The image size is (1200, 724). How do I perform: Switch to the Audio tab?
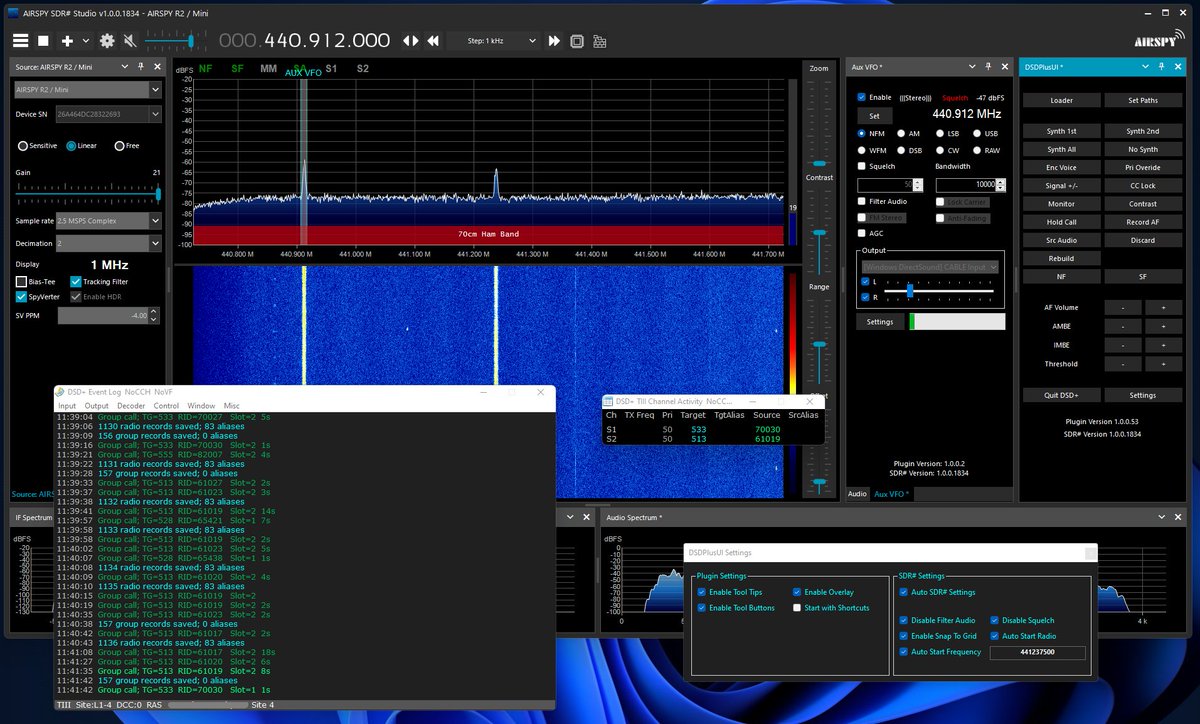(858, 494)
